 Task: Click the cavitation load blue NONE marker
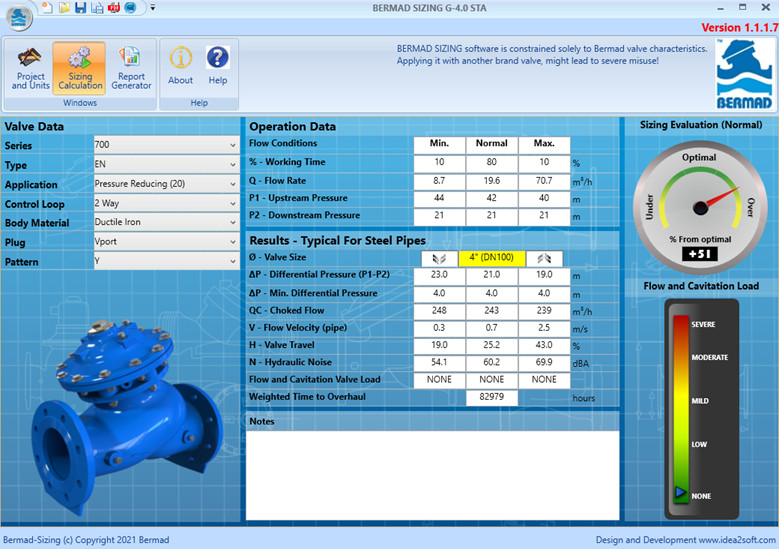click(x=680, y=492)
